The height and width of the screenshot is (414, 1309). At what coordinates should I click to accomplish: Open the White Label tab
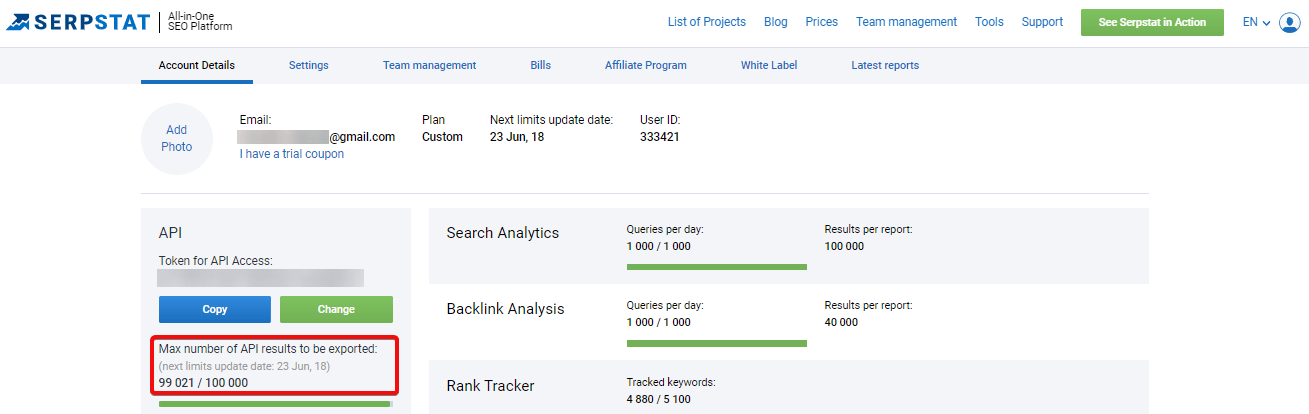coord(769,66)
